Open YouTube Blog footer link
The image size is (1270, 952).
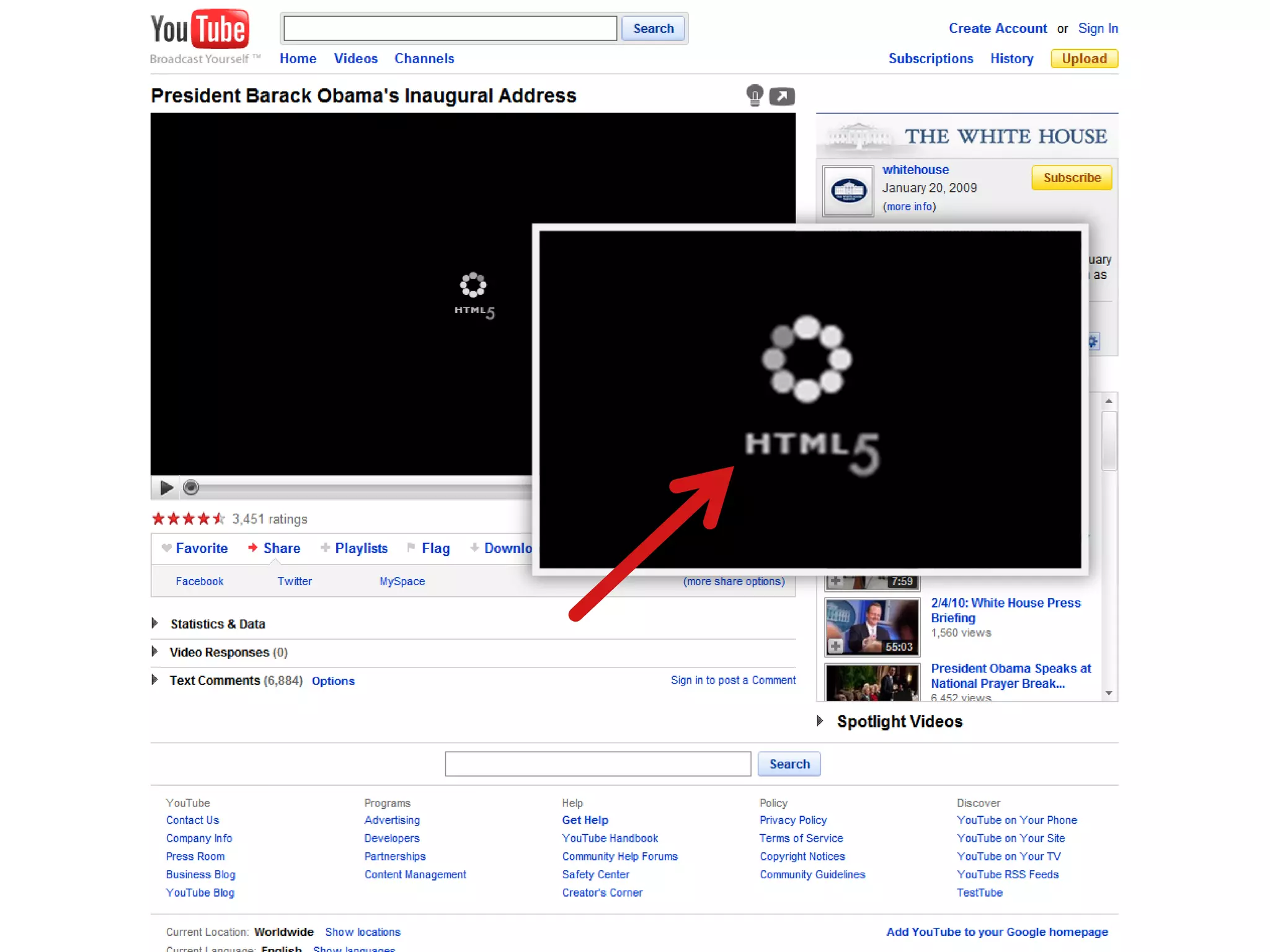[200, 892]
